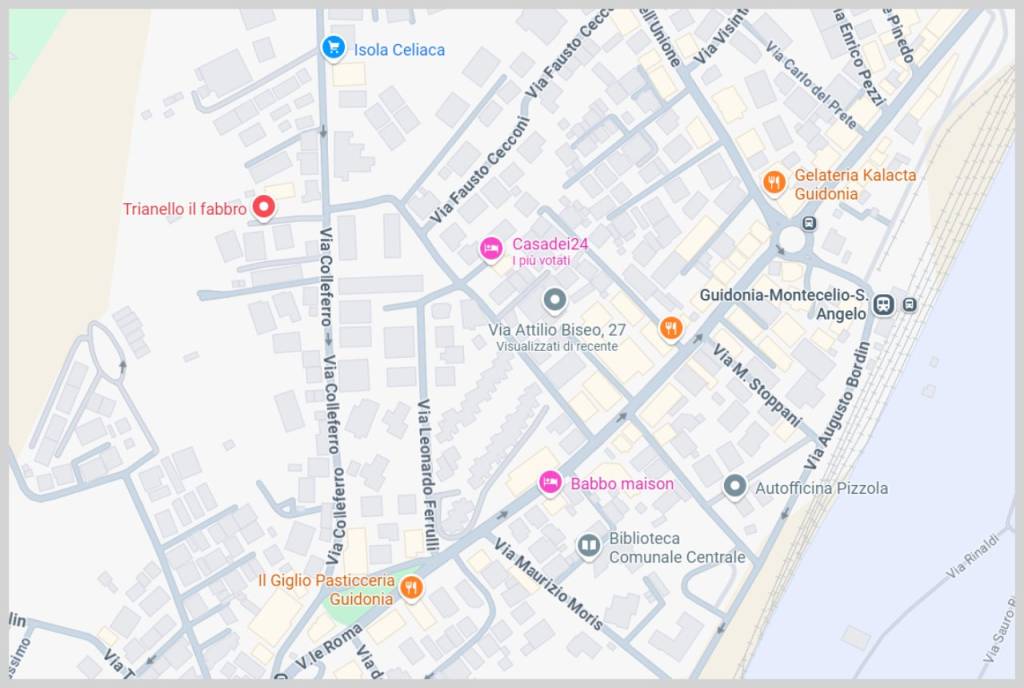Click the Guidonia-Montecelio-S. Angelo train station icon
This screenshot has height=688, width=1024.
click(884, 304)
